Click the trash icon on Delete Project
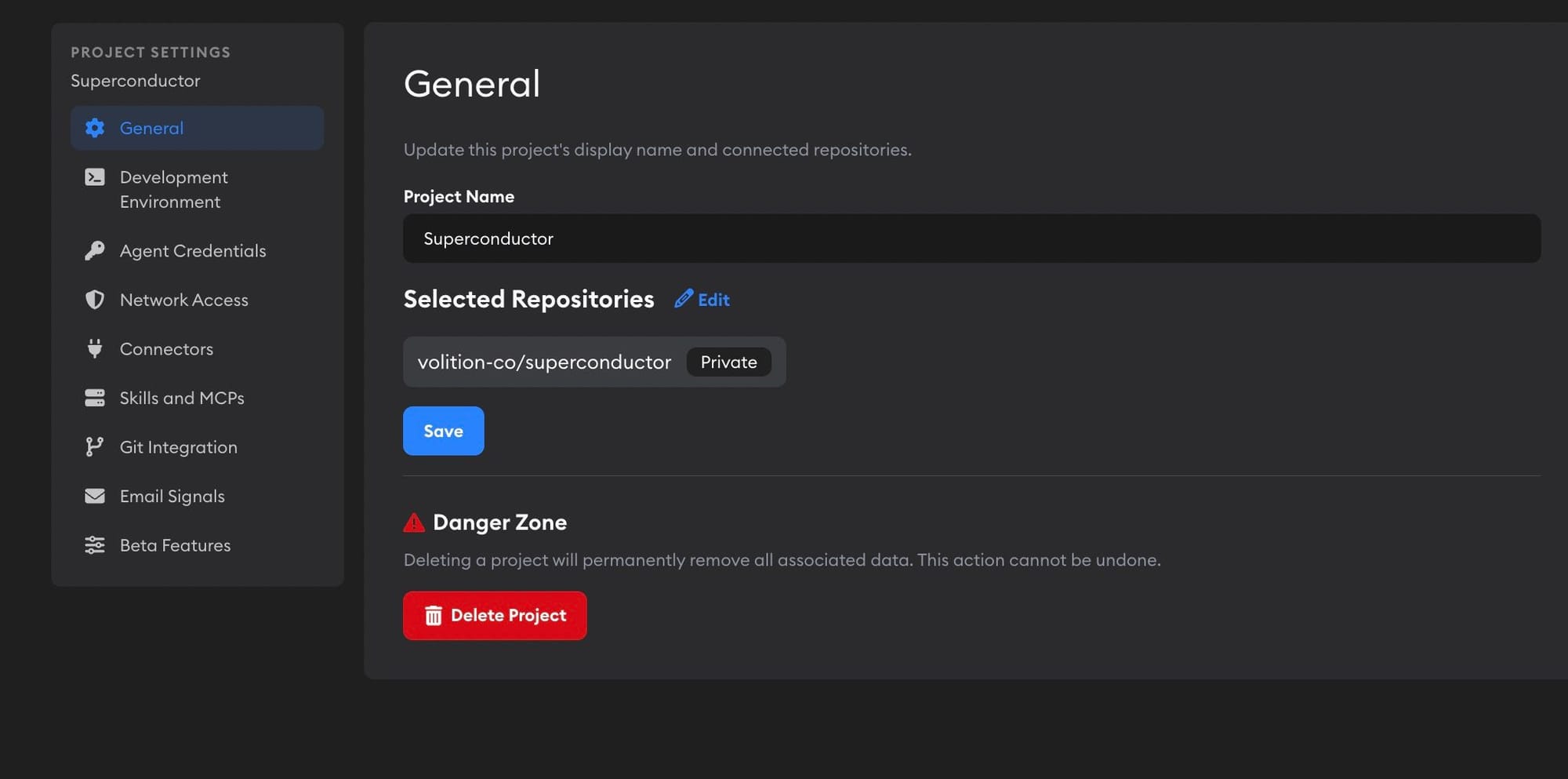The width and height of the screenshot is (1568, 779). (x=434, y=616)
